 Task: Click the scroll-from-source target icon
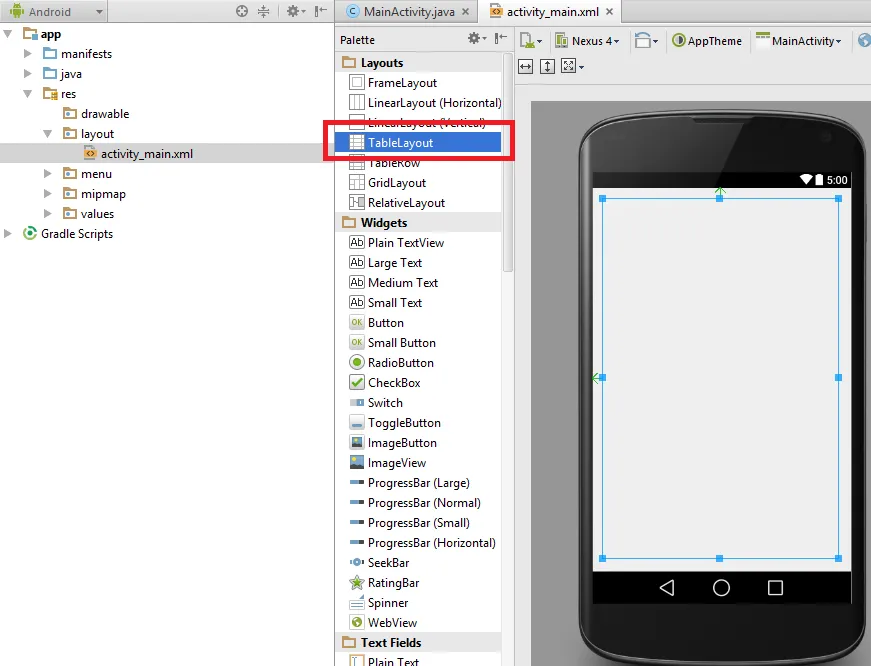(242, 12)
